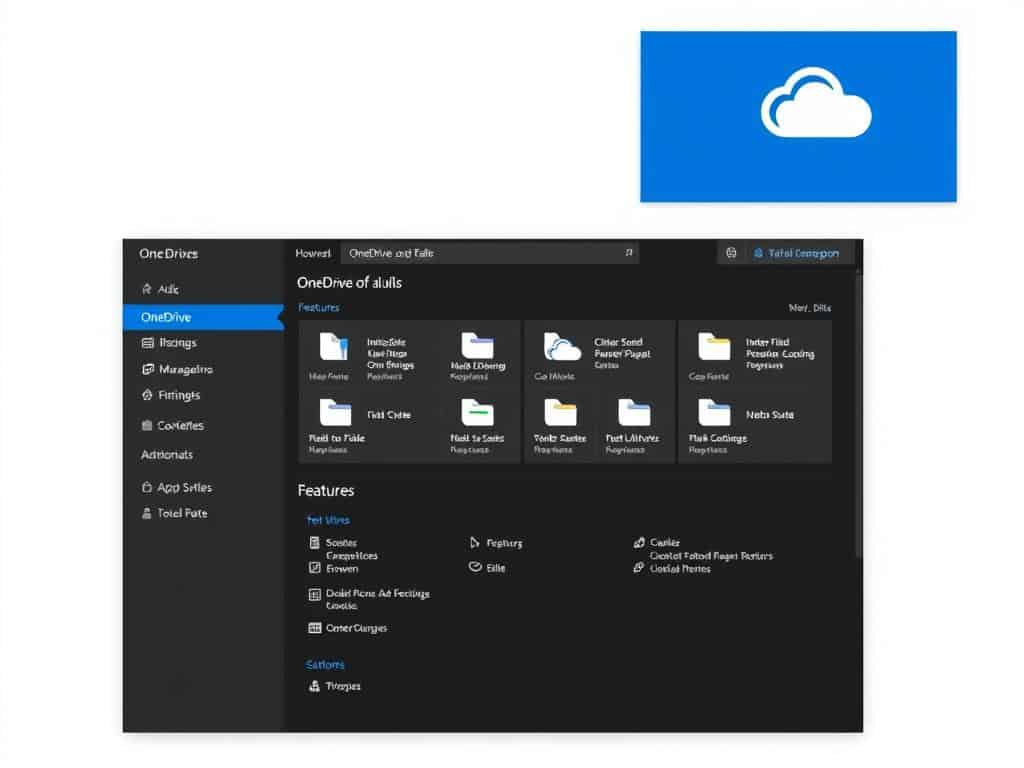Open the Tonlz Sarlre folder icon
Viewport: 1024px width, 768px height.
pyautogui.click(x=560, y=412)
